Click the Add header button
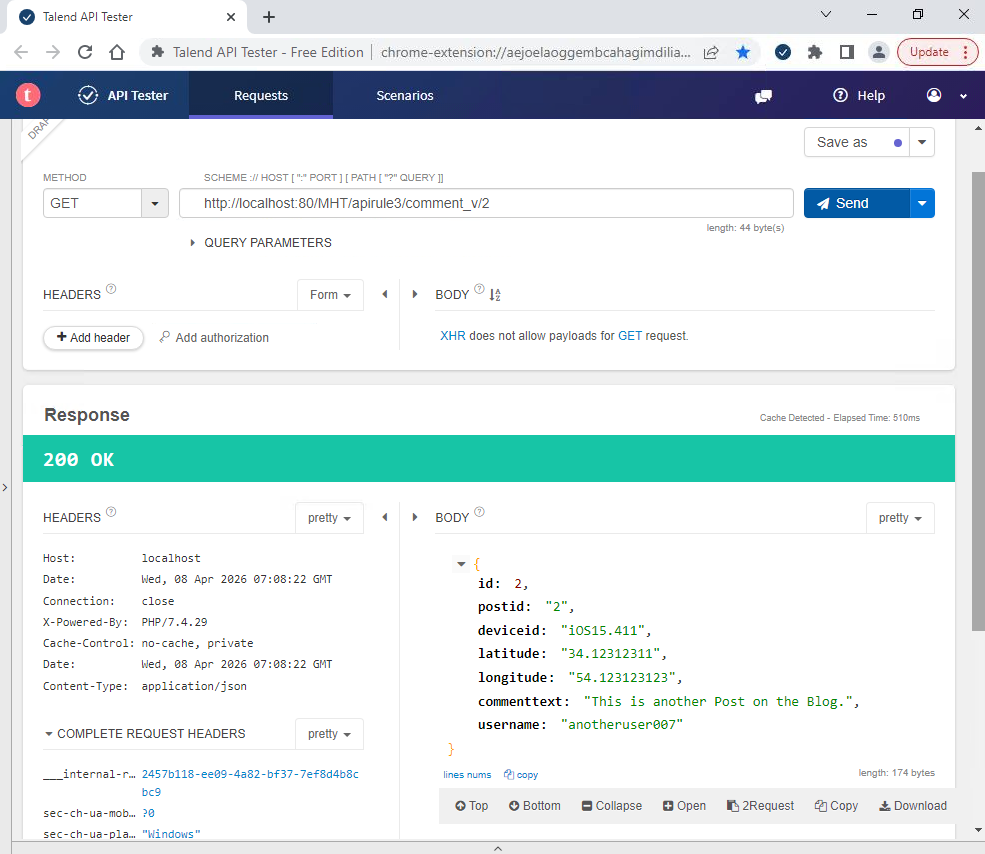The image size is (985, 854). tap(93, 338)
